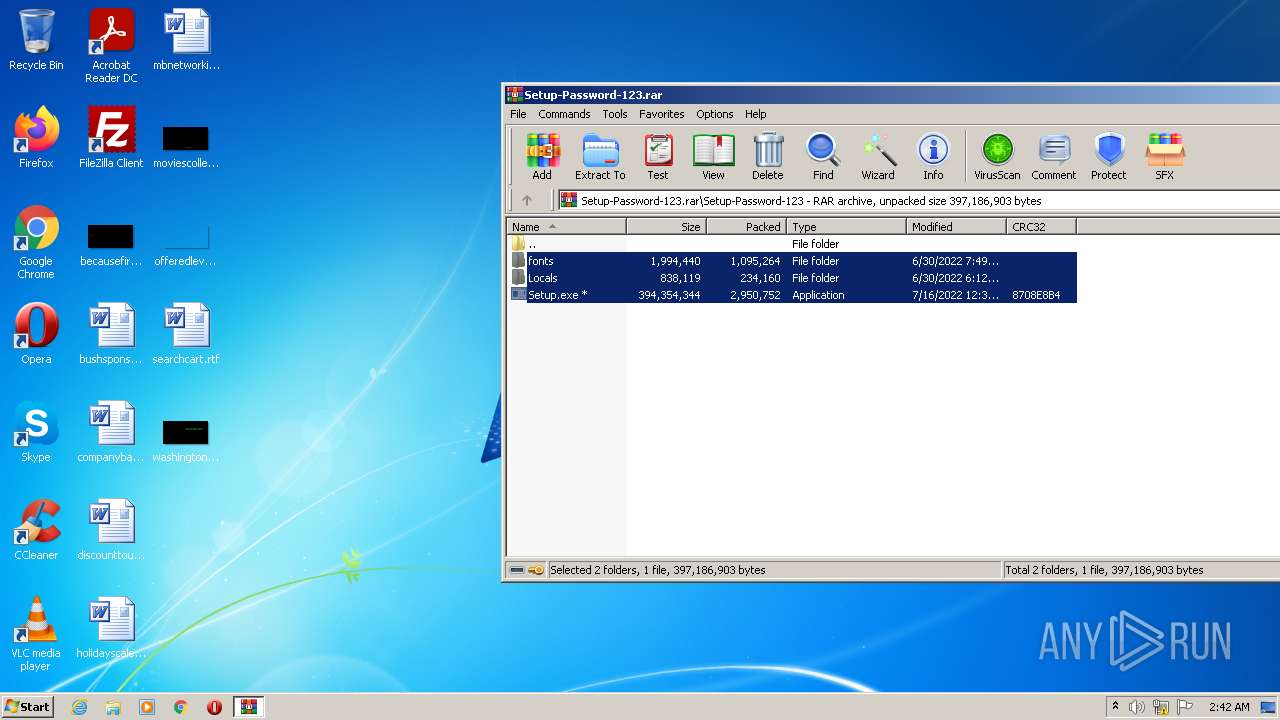
Task: Click the drive icon in WinRAR status bar
Action: tap(517, 570)
